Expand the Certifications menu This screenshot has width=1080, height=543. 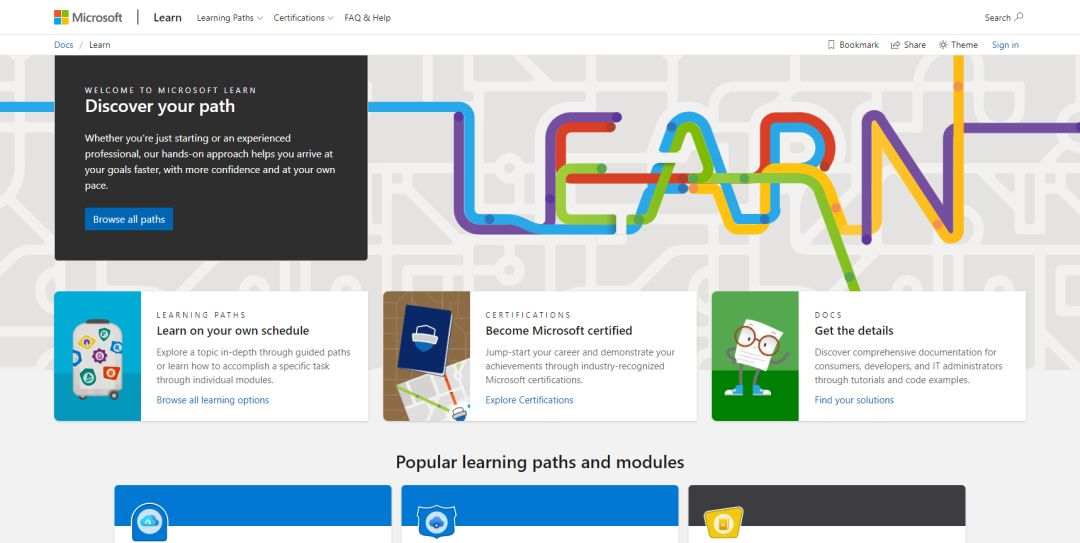304,18
